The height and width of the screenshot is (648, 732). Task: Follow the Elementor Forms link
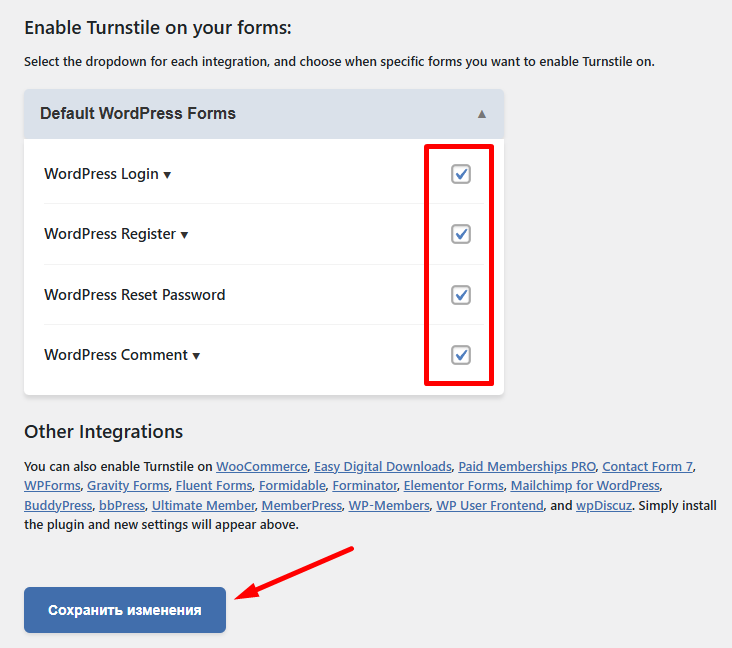[x=453, y=486]
